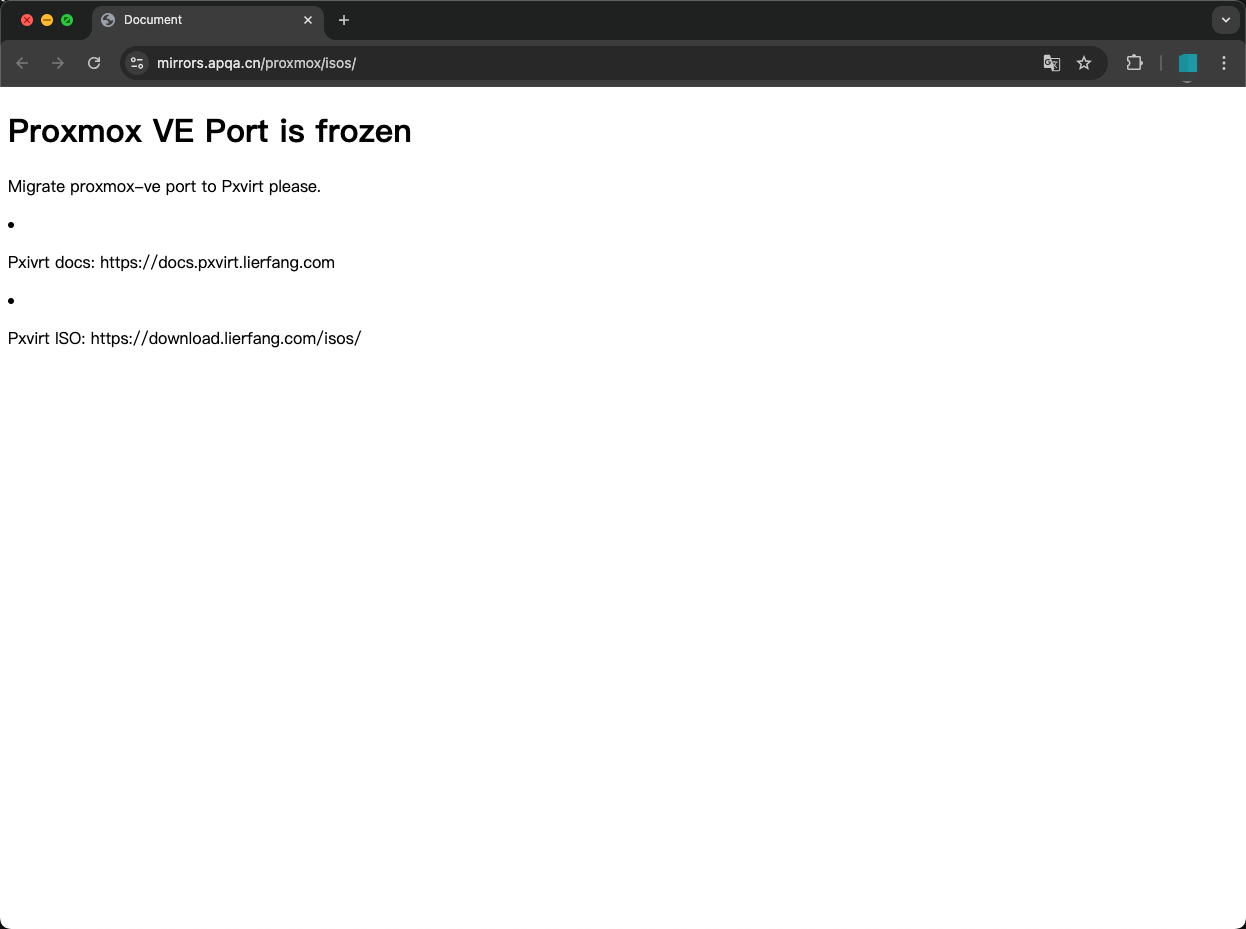1246x929 pixels.
Task: Expand the tab search chevron
Action: point(1225,20)
